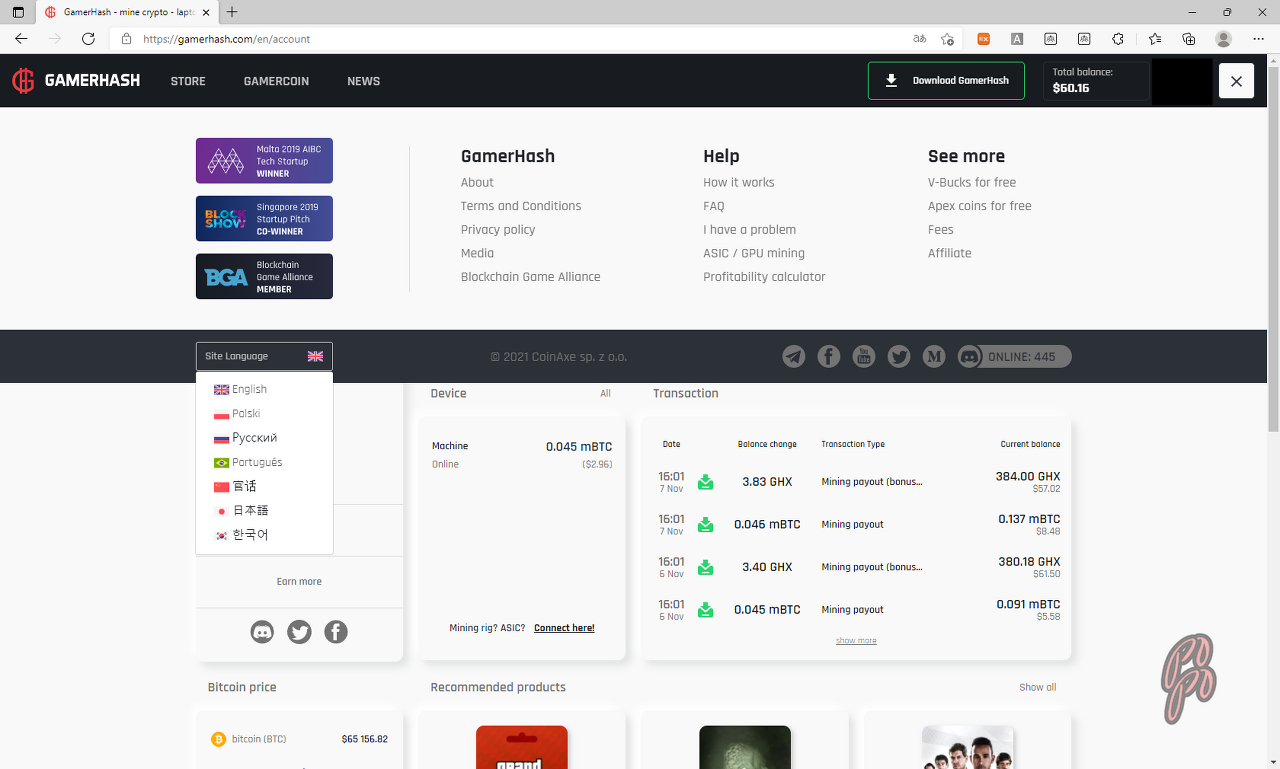Open browser Collections icon
Image resolution: width=1280 pixels, height=769 pixels.
click(1188, 39)
